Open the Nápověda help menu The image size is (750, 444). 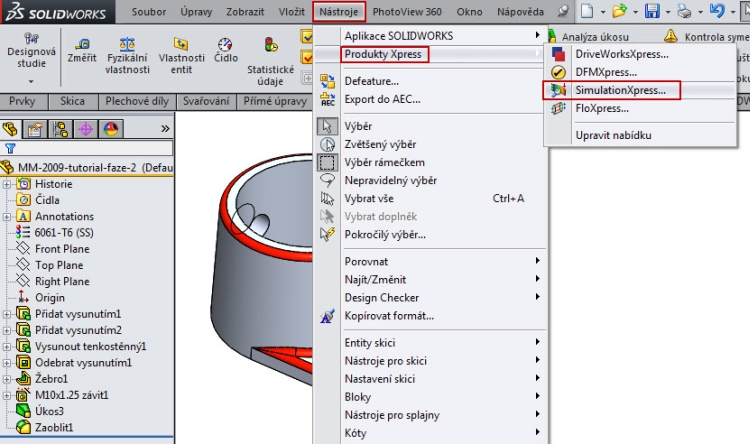(x=520, y=11)
